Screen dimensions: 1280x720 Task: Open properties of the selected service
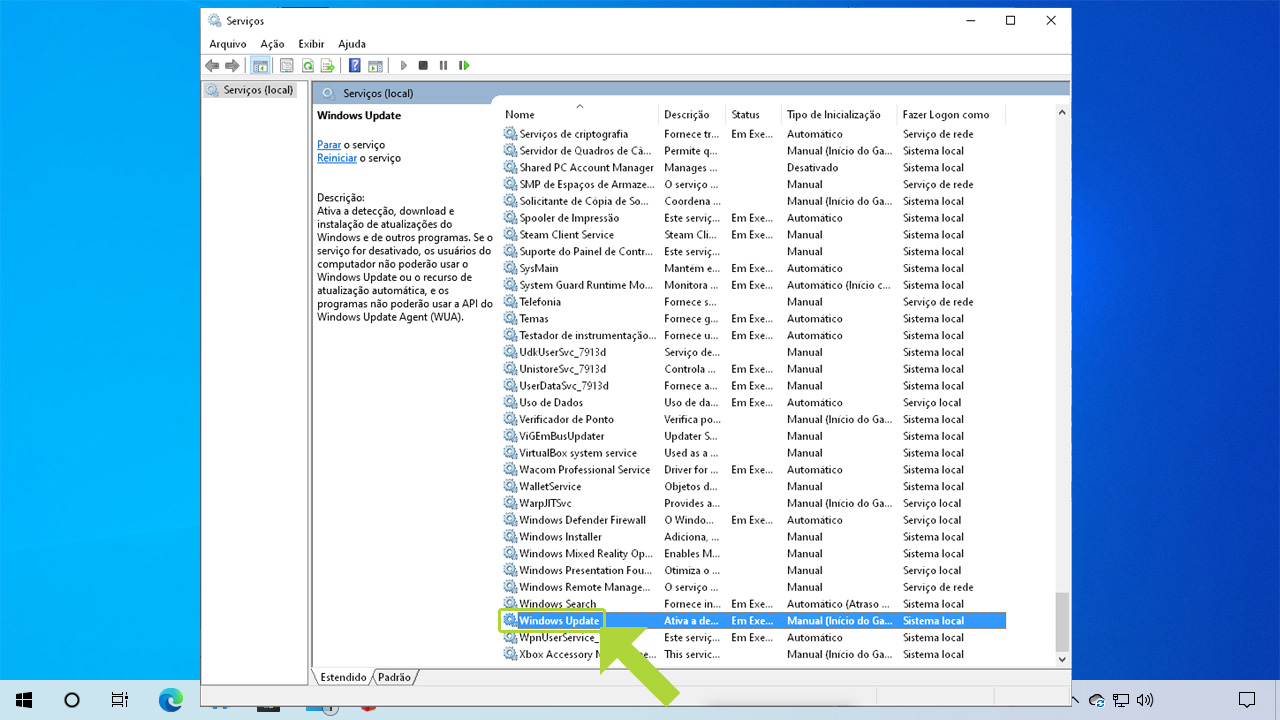286,65
